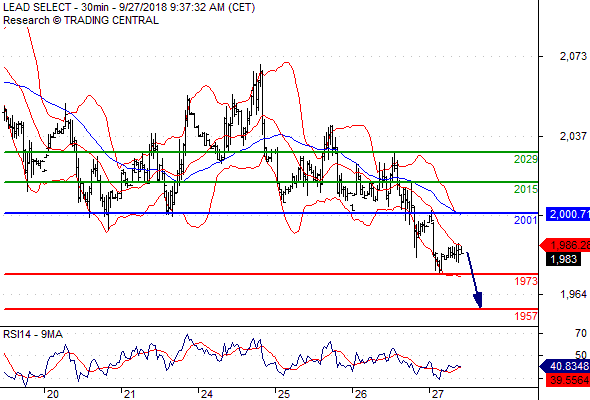590x400 pixels.
Task: Click the 1,964 price axis value
Action: pyautogui.click(x=573, y=294)
